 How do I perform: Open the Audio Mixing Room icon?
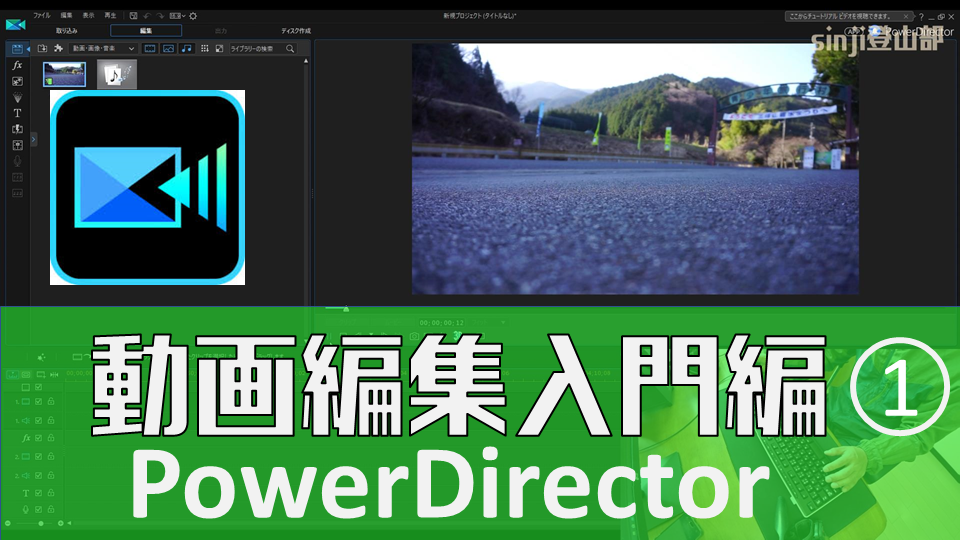coord(17,145)
